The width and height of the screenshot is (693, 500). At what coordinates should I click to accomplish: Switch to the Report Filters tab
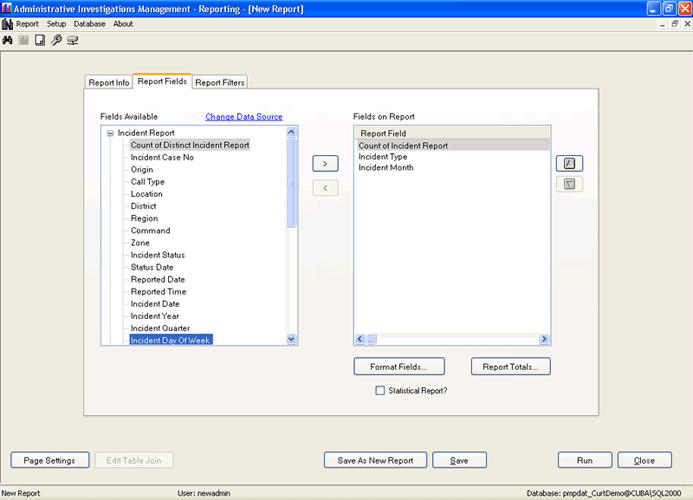[x=220, y=83]
